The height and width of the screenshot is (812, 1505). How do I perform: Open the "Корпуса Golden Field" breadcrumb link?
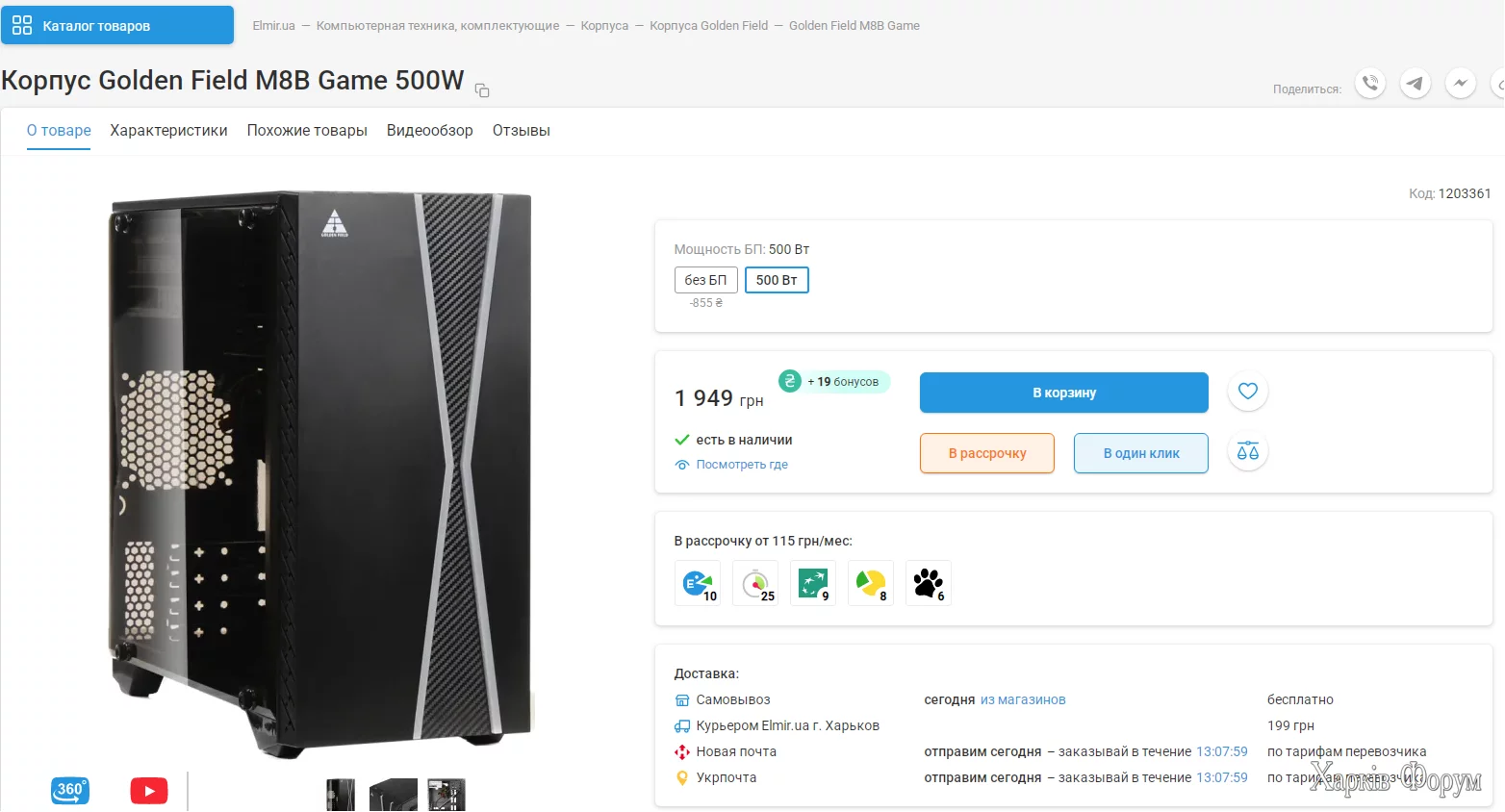tap(708, 26)
